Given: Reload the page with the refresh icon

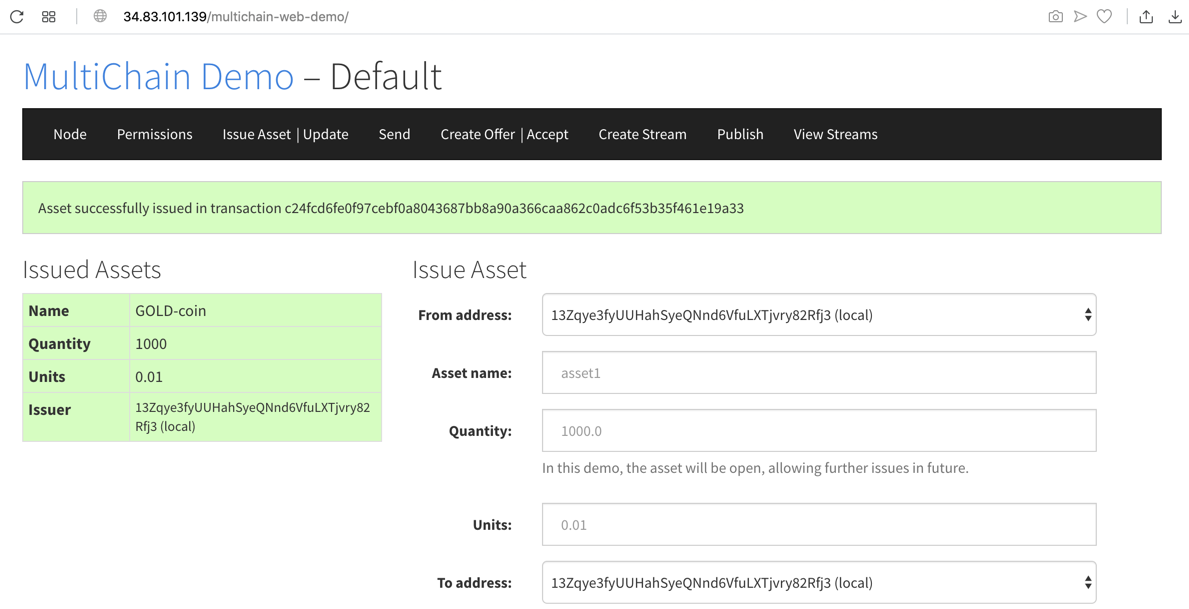Looking at the screenshot, I should point(17,16).
